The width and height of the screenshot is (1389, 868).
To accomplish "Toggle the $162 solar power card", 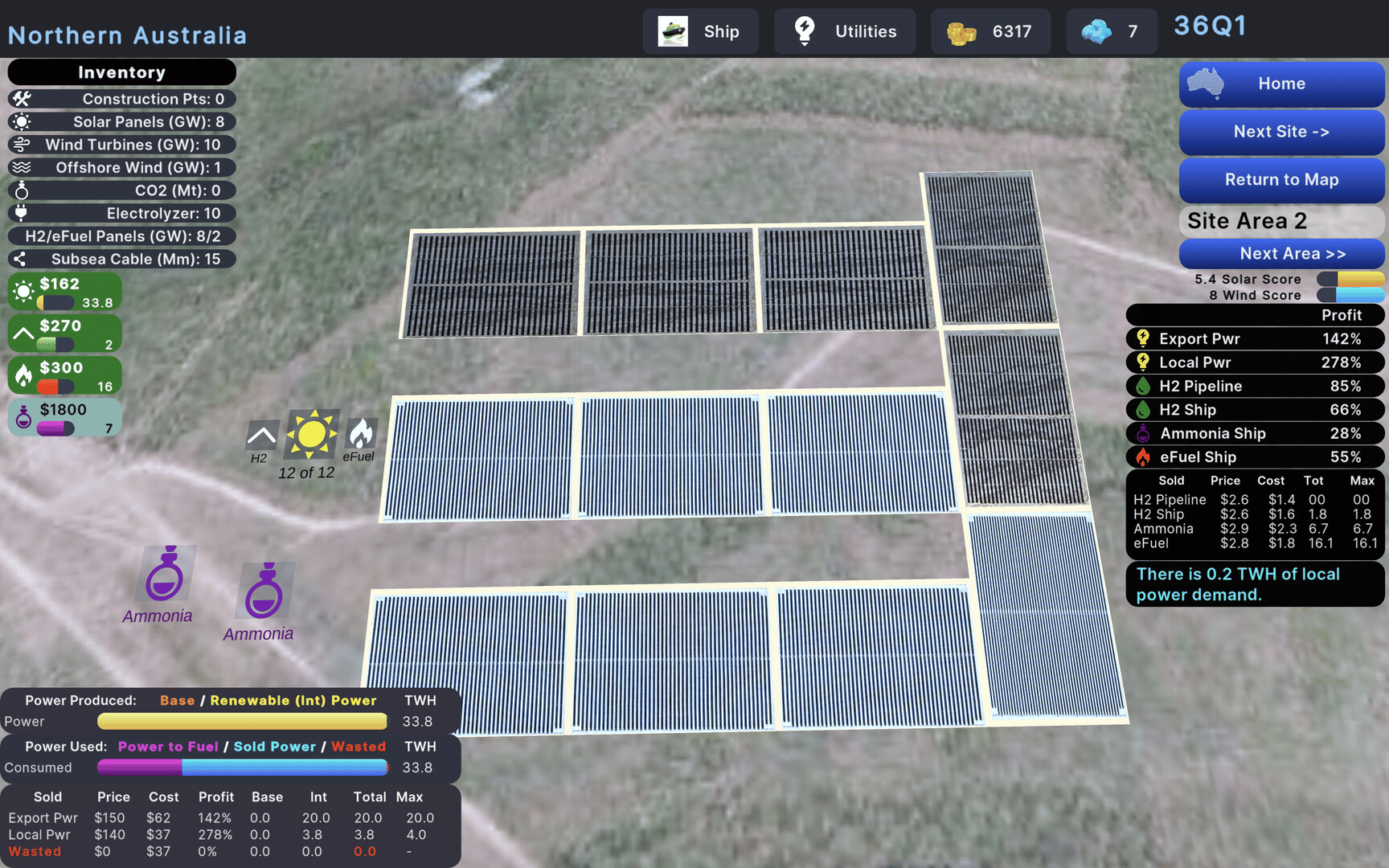I will click(x=65, y=292).
